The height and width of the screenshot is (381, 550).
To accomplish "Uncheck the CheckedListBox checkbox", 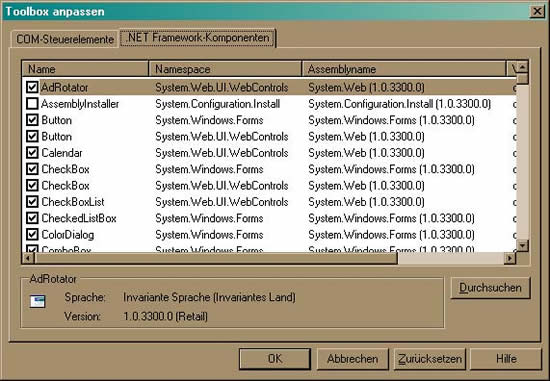I will click(32, 218).
